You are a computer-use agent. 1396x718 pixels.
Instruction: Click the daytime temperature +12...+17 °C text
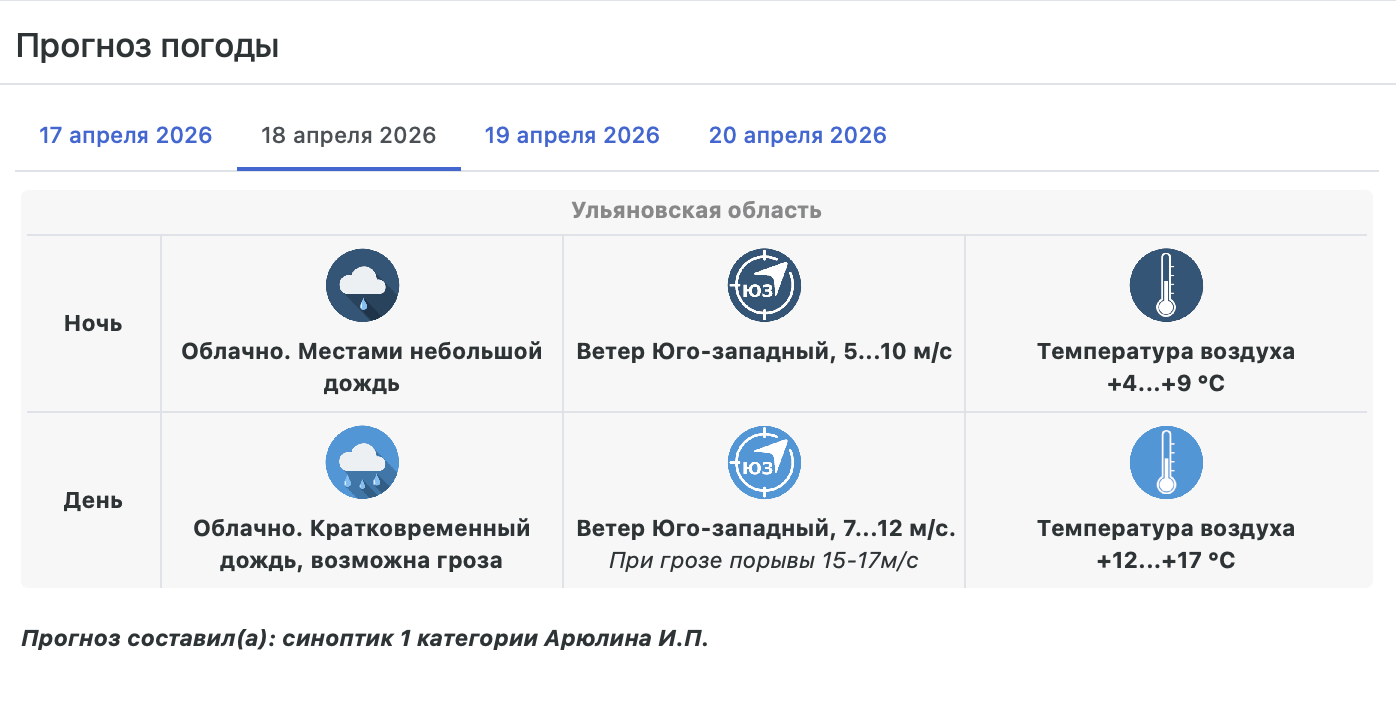click(1165, 560)
